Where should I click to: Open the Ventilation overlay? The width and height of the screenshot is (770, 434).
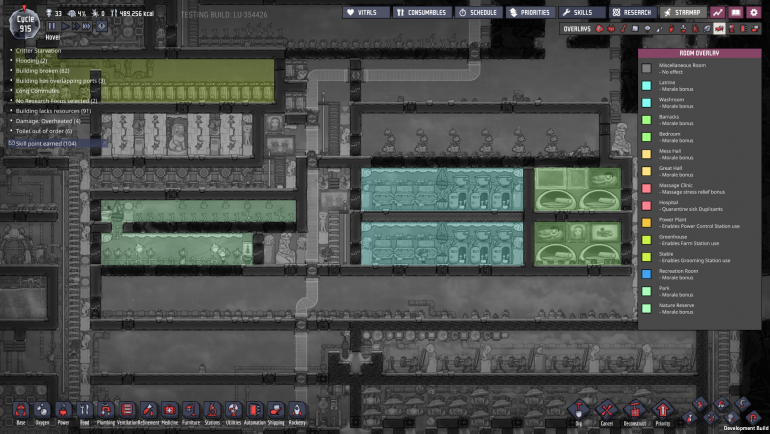671,28
